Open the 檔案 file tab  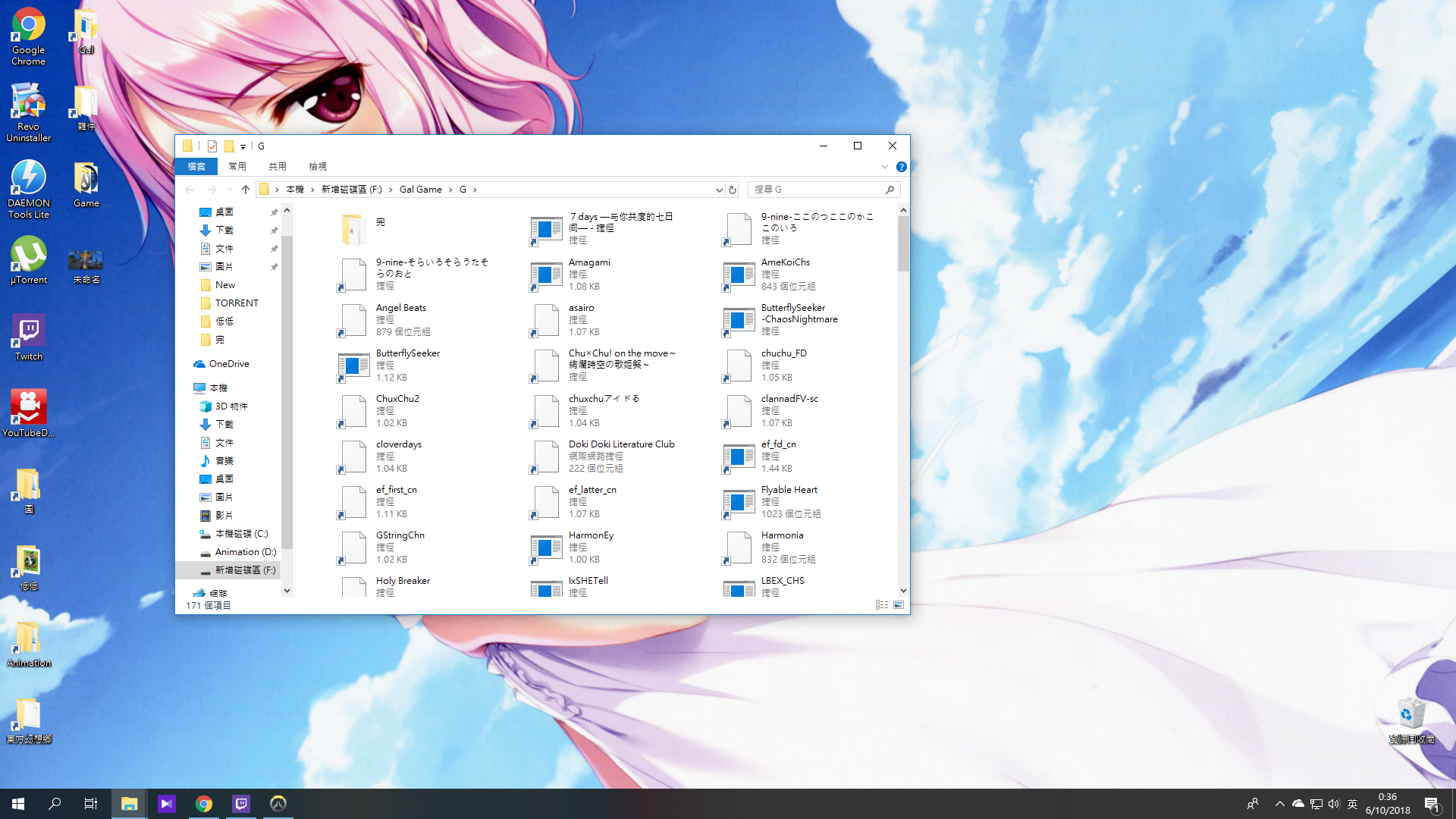(x=196, y=167)
